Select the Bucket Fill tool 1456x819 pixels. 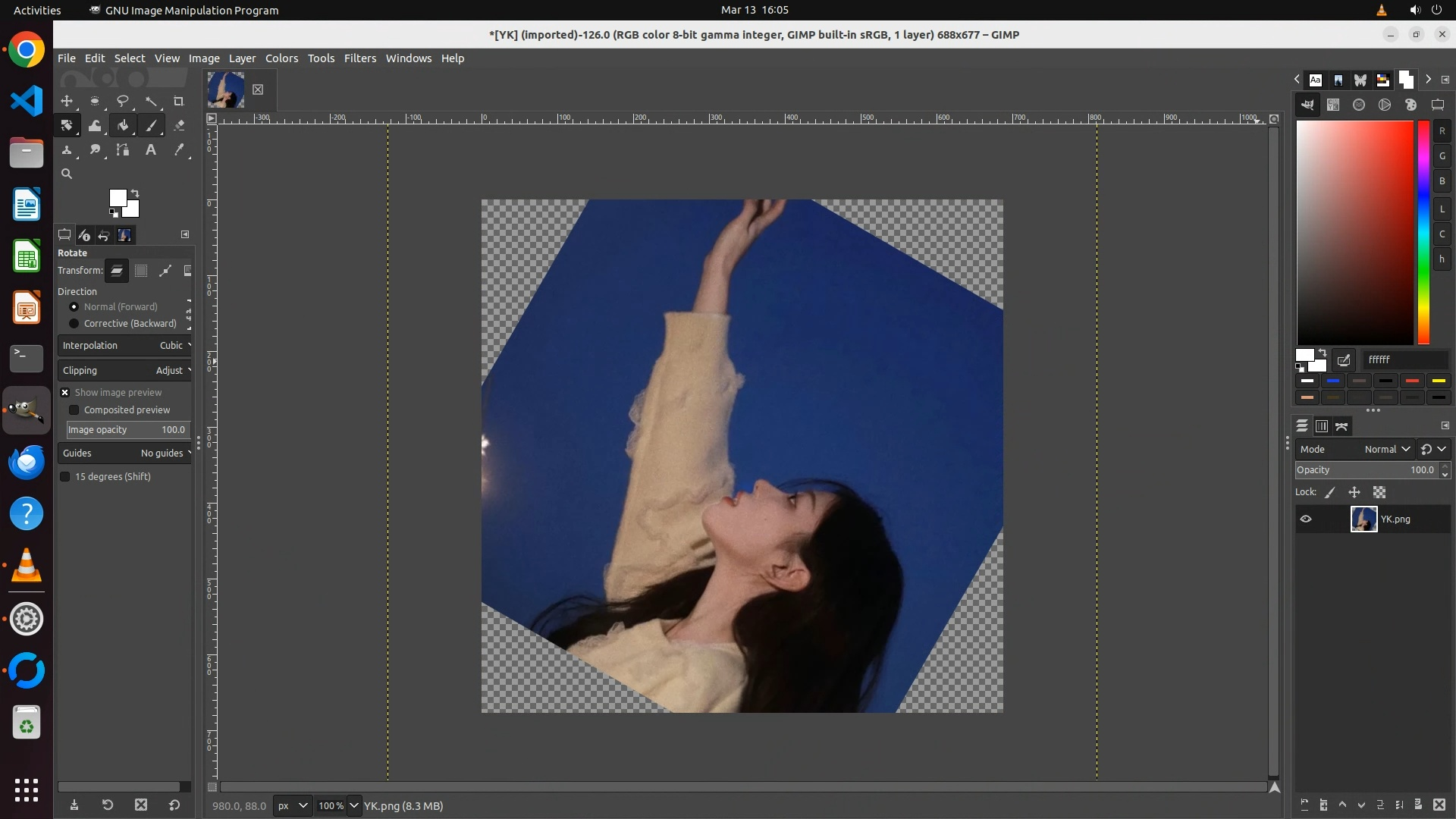(x=123, y=126)
